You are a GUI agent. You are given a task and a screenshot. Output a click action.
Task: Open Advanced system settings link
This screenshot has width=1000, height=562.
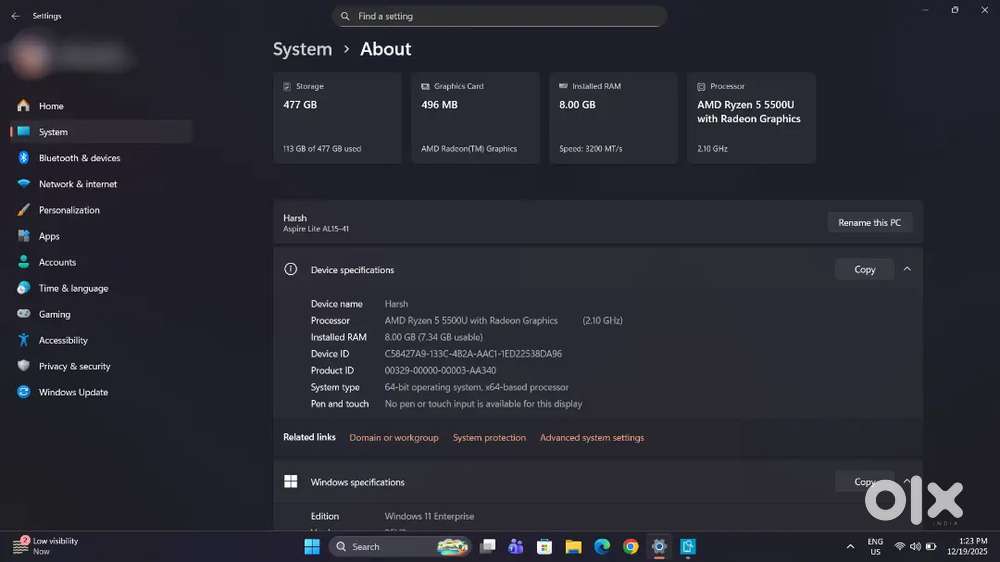pos(592,438)
